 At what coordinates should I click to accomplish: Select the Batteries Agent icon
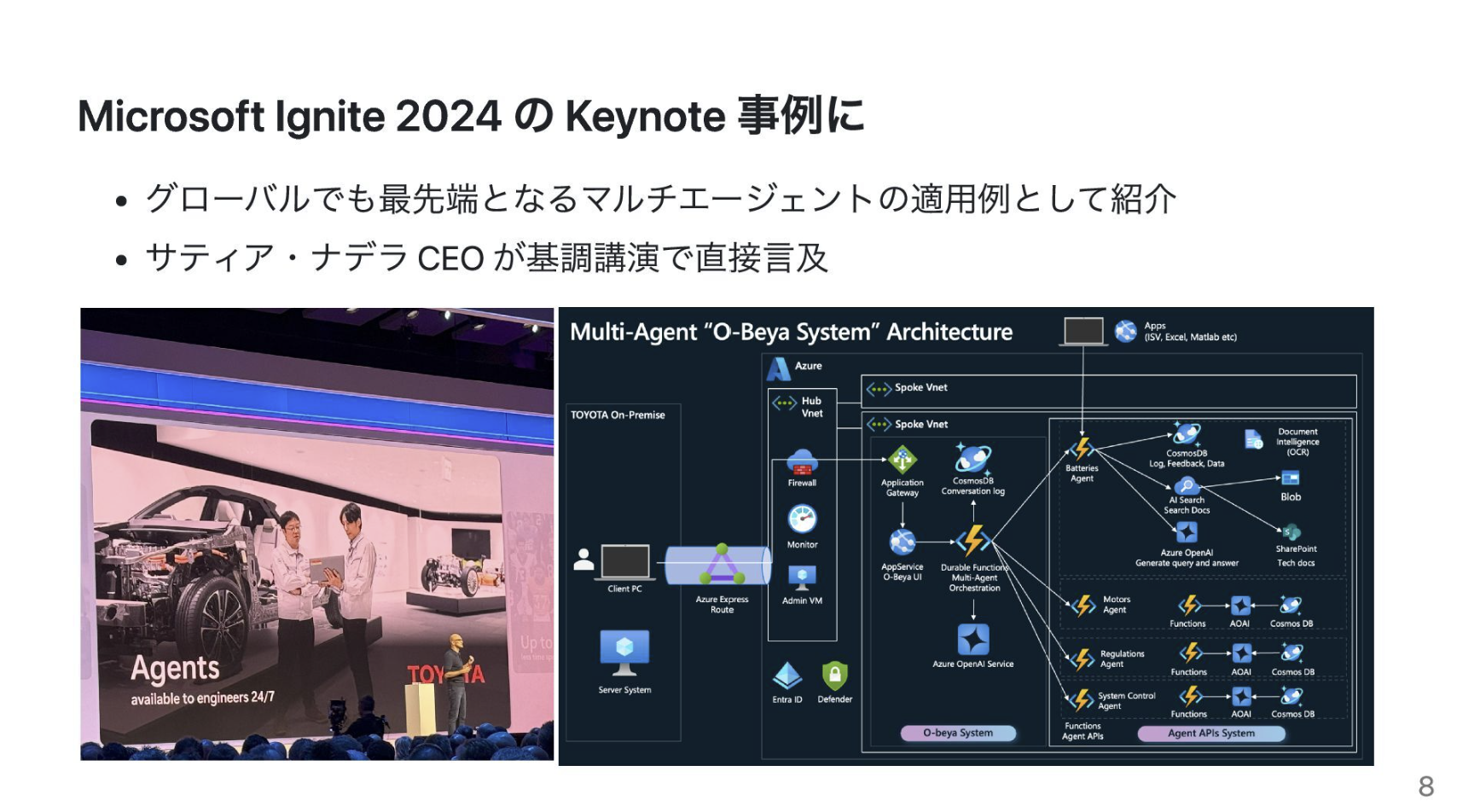[x=1082, y=449]
